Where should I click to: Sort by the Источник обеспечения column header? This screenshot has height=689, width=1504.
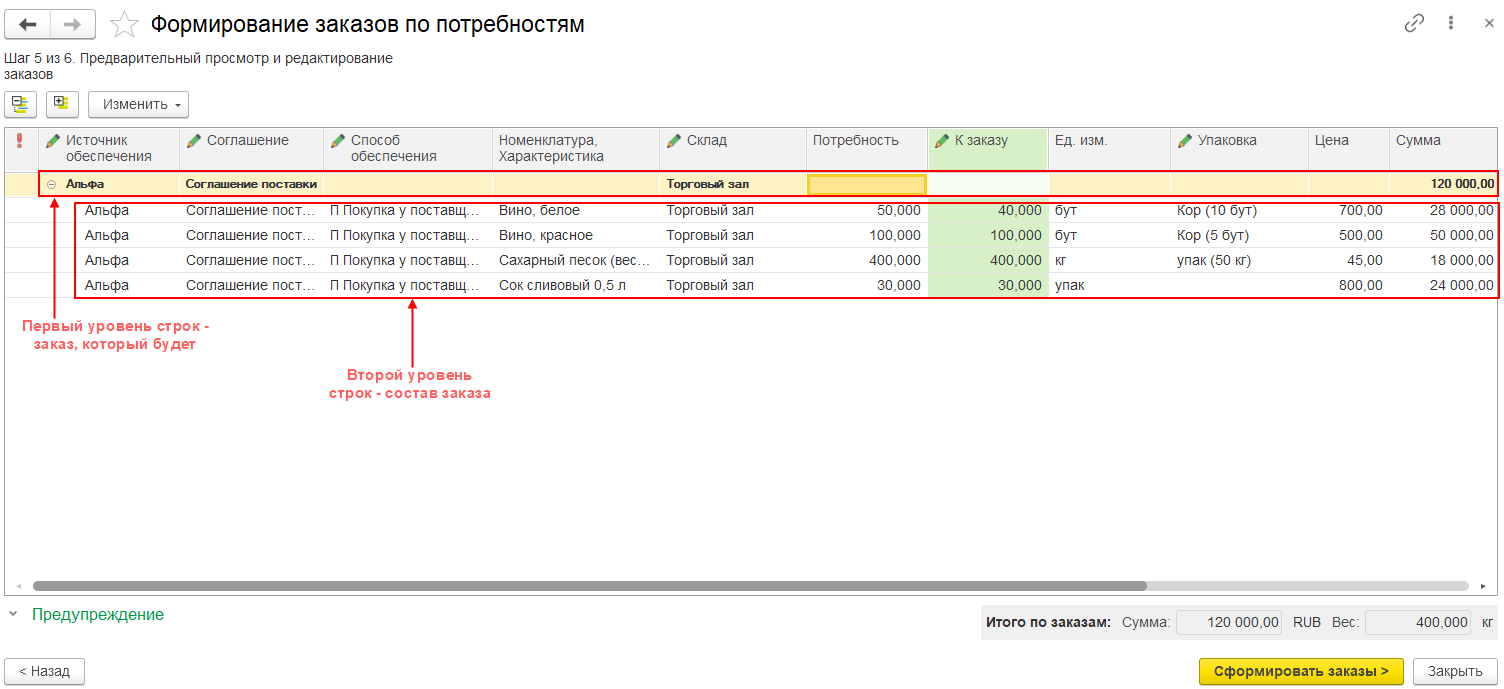[x=109, y=148]
